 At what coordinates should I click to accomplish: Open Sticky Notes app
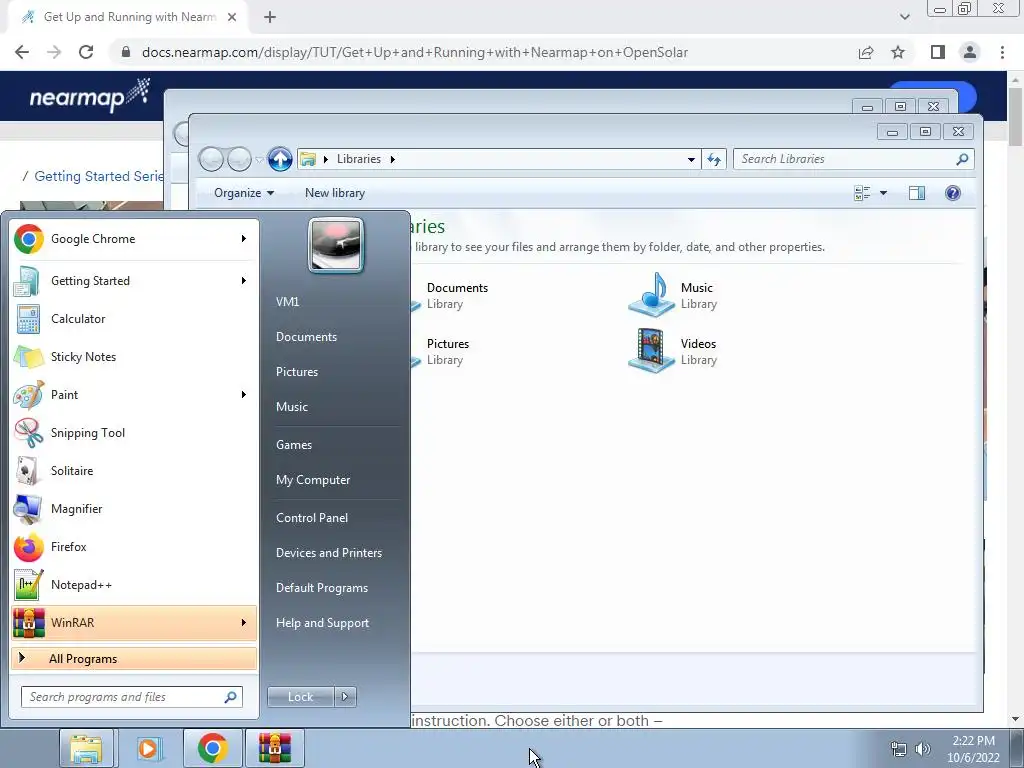click(x=134, y=357)
